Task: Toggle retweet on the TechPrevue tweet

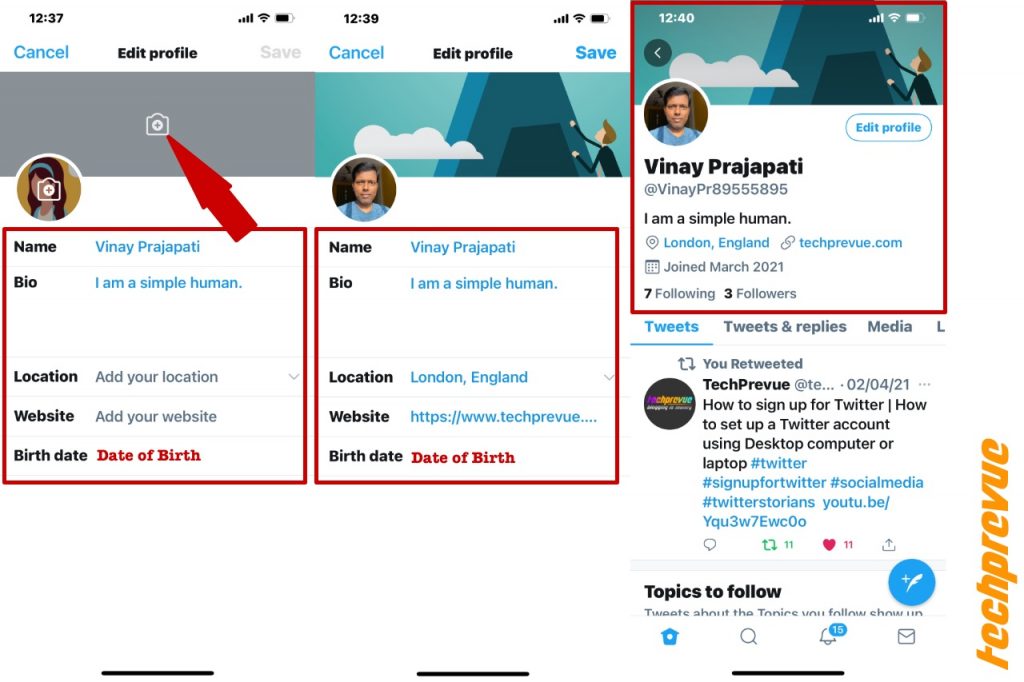Action: coord(770,545)
